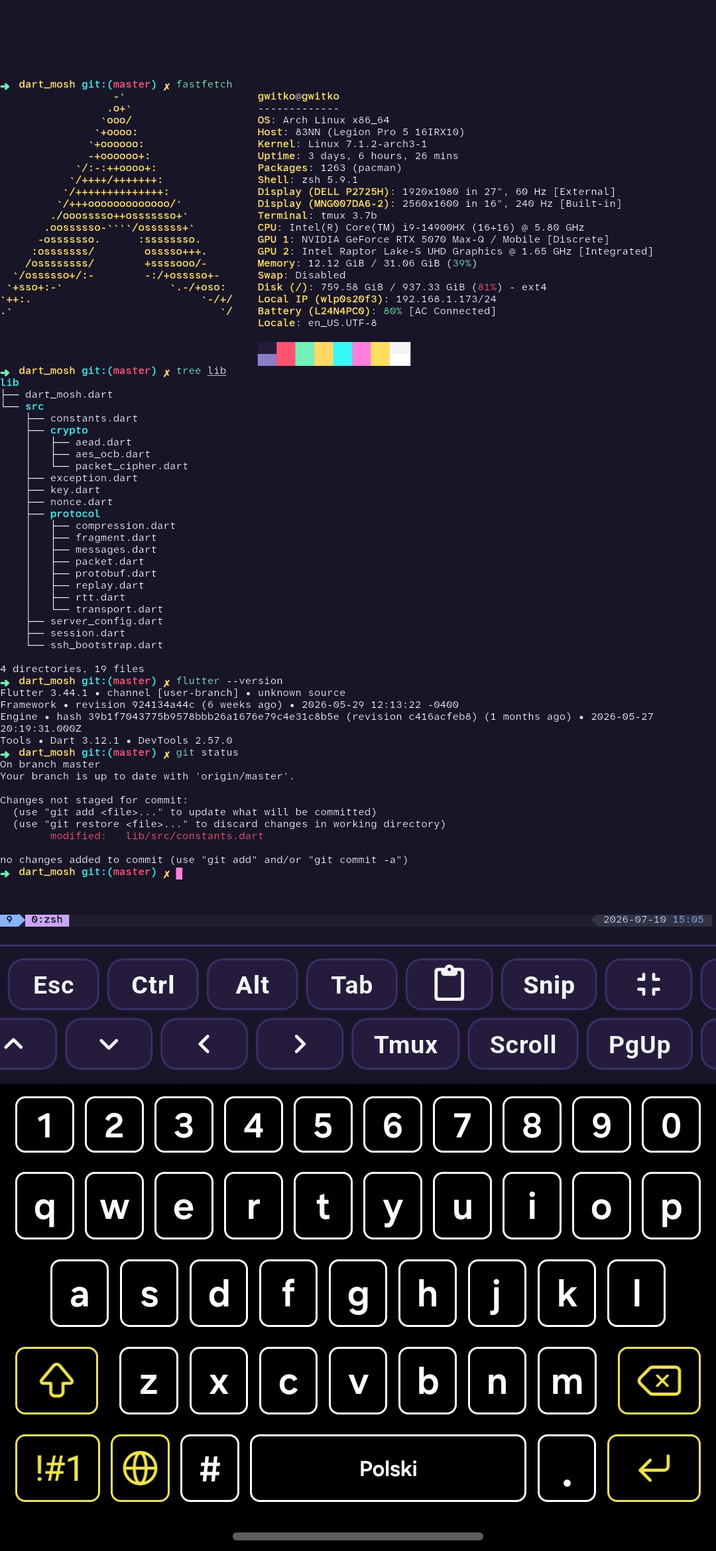Tap the collapse fullscreen icon
The width and height of the screenshot is (716, 1551).
(x=649, y=984)
